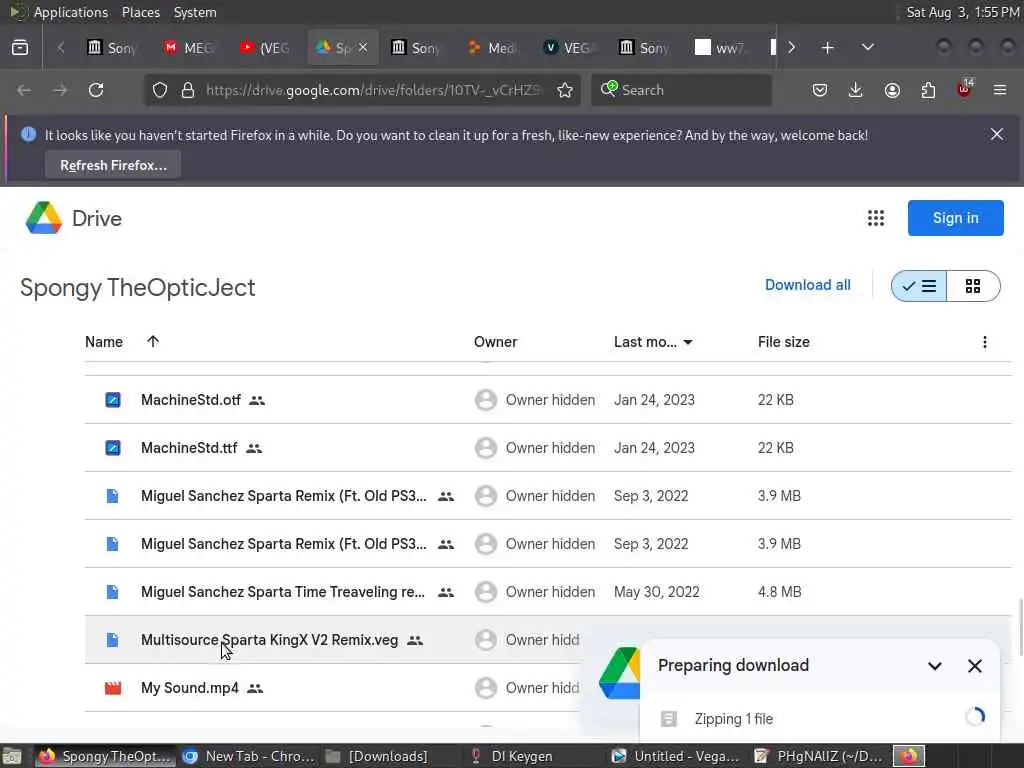1024x768 pixels.
Task: Open the Firefox extensions puzzle icon
Action: [928, 90]
